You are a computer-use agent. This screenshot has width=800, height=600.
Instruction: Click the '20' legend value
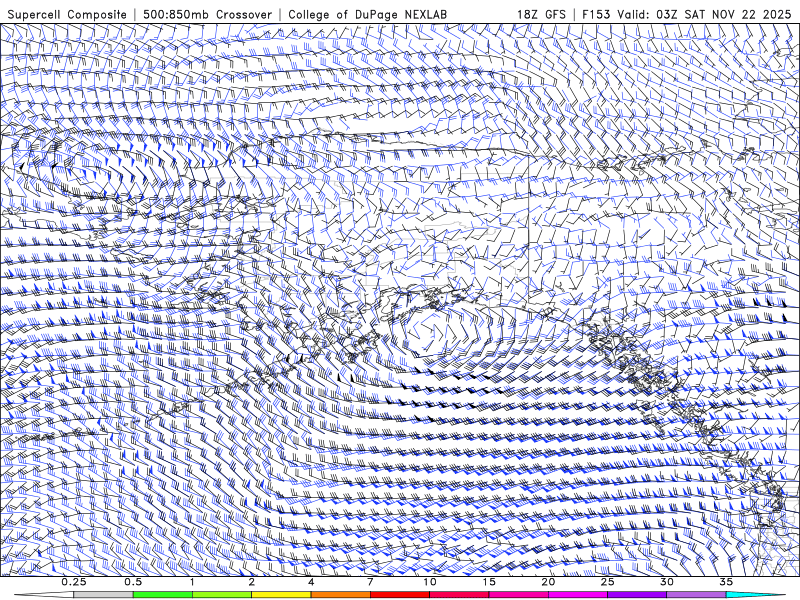[x=548, y=582]
